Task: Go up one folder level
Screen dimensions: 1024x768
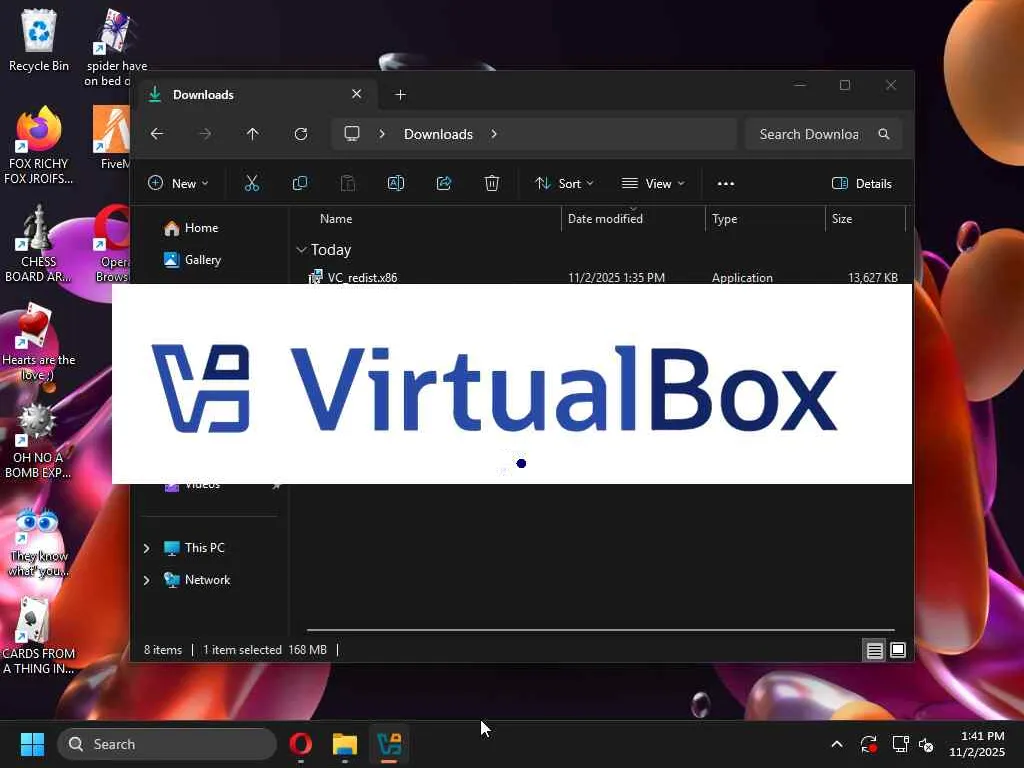Action: click(253, 134)
